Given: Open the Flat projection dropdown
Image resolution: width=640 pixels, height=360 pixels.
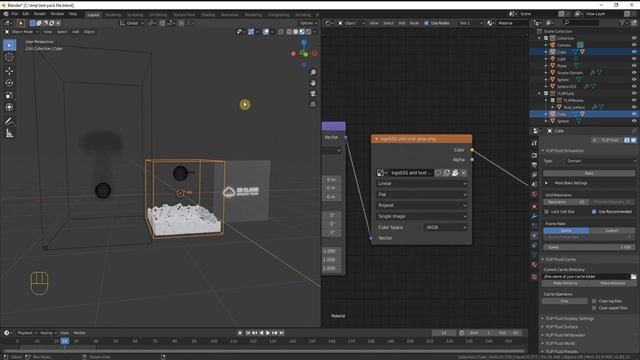Looking at the screenshot, I should pos(422,195).
